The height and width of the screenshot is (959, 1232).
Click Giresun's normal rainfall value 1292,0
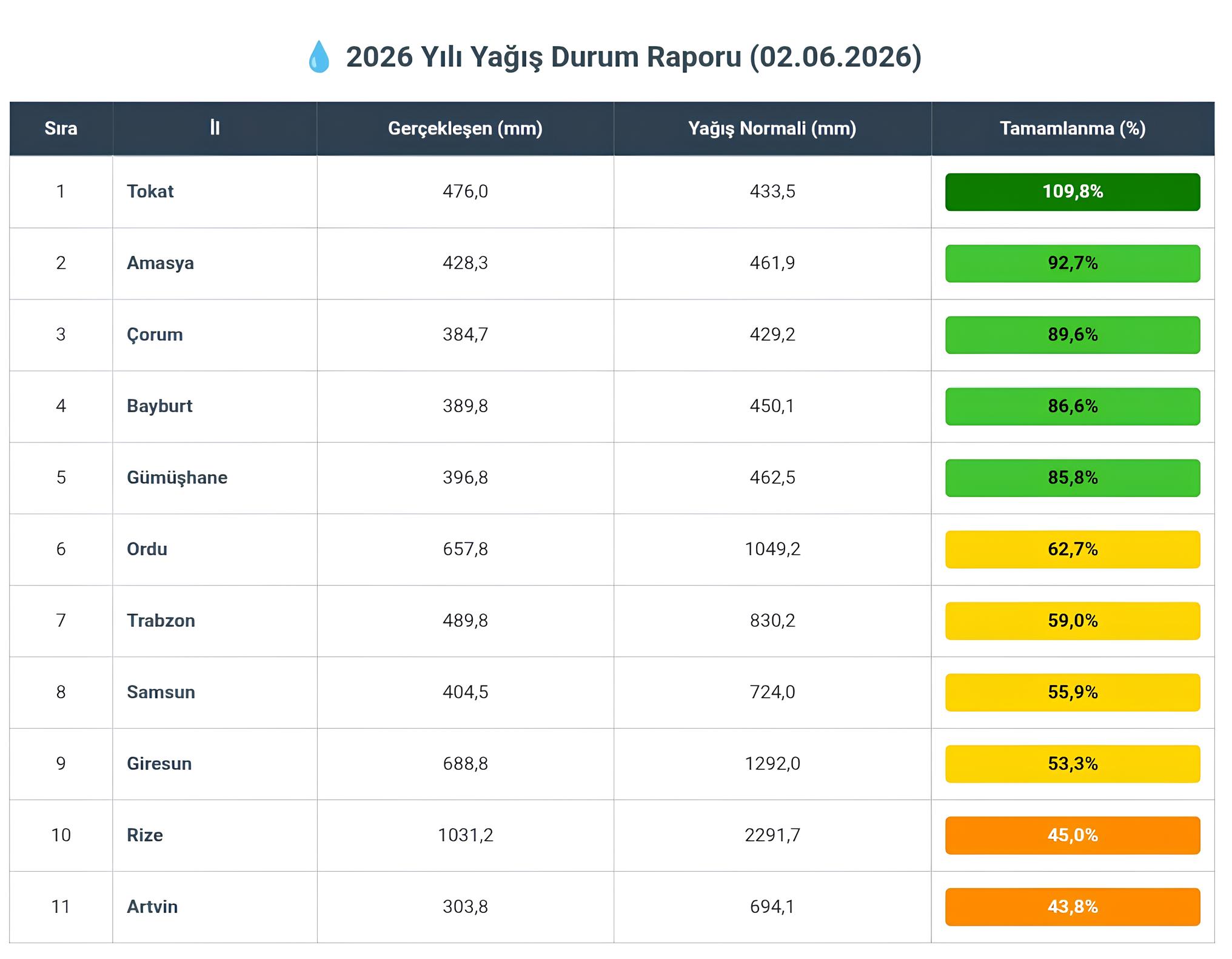pos(772,764)
